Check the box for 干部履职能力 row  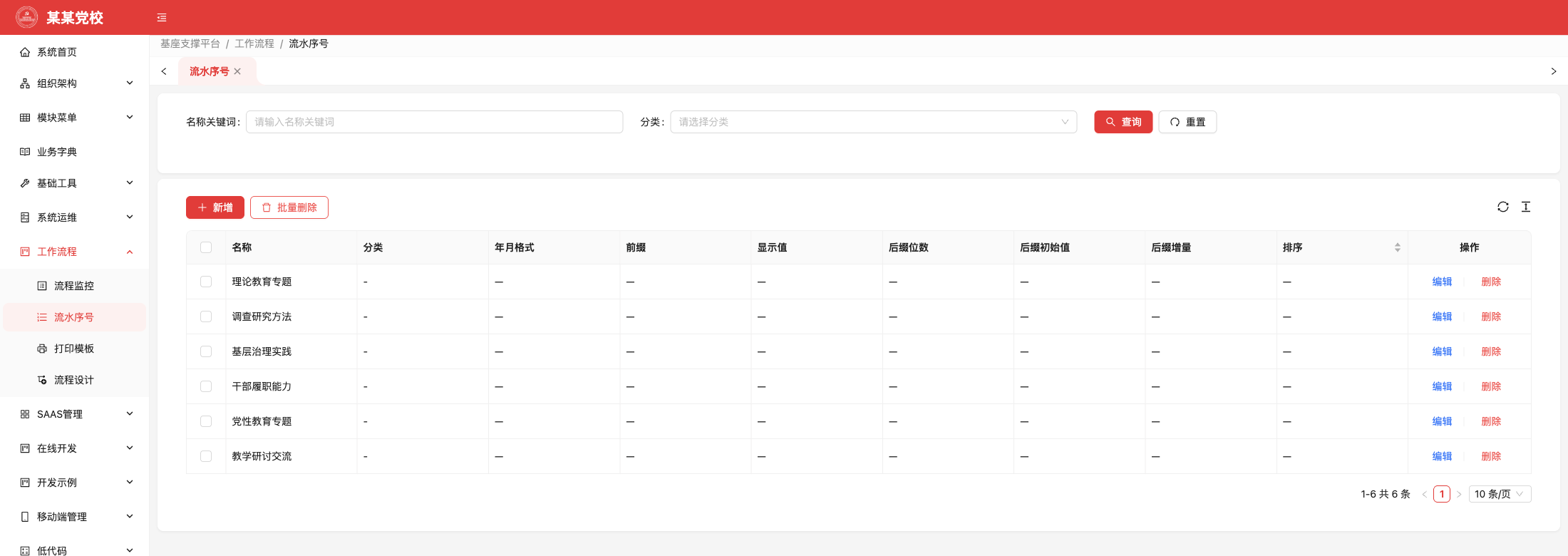pos(206,386)
